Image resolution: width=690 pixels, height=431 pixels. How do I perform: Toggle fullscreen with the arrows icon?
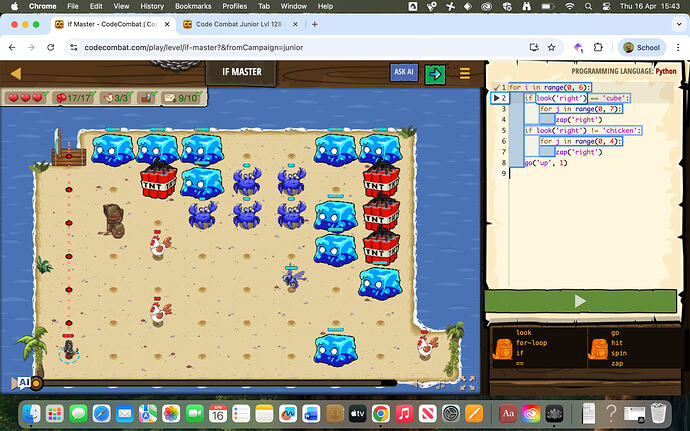click(x=468, y=383)
